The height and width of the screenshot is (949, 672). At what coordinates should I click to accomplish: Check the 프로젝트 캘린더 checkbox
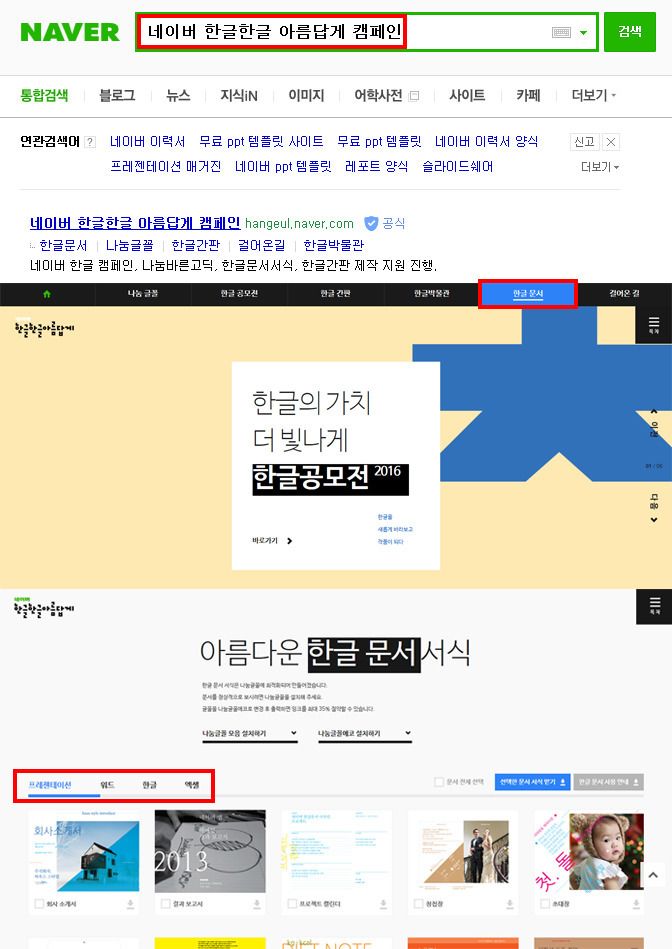tap(292, 904)
